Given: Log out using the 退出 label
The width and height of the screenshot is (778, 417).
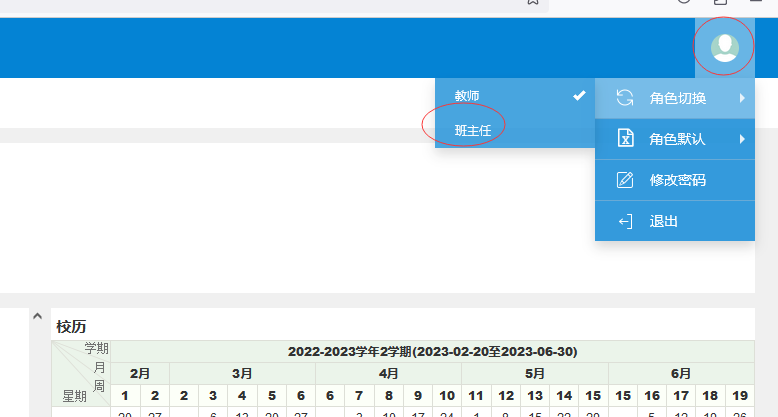Looking at the screenshot, I should (x=664, y=221).
